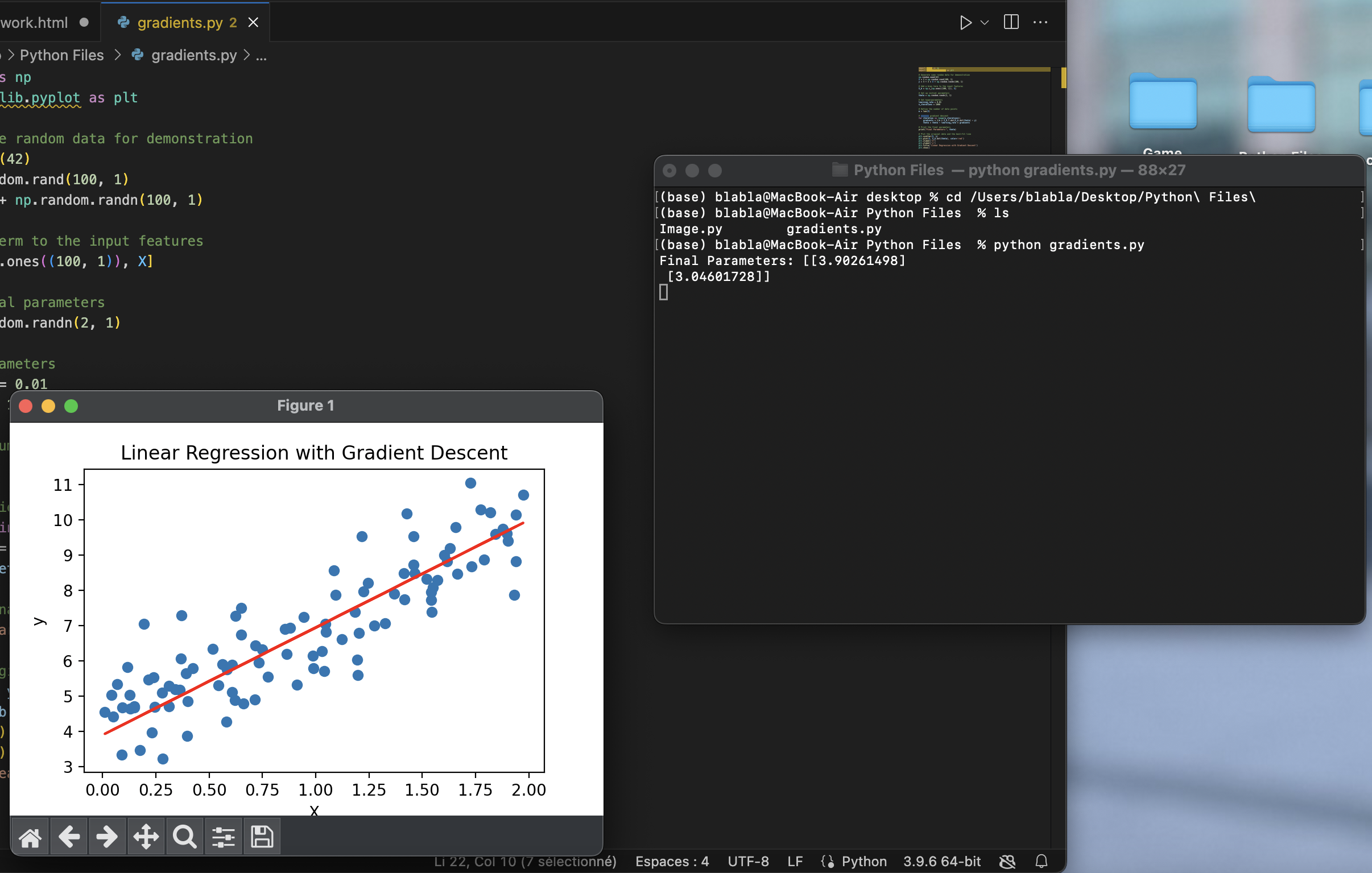This screenshot has width=1372, height=873.
Task: Click the Python file icon in gradients.py tab
Action: [123, 22]
